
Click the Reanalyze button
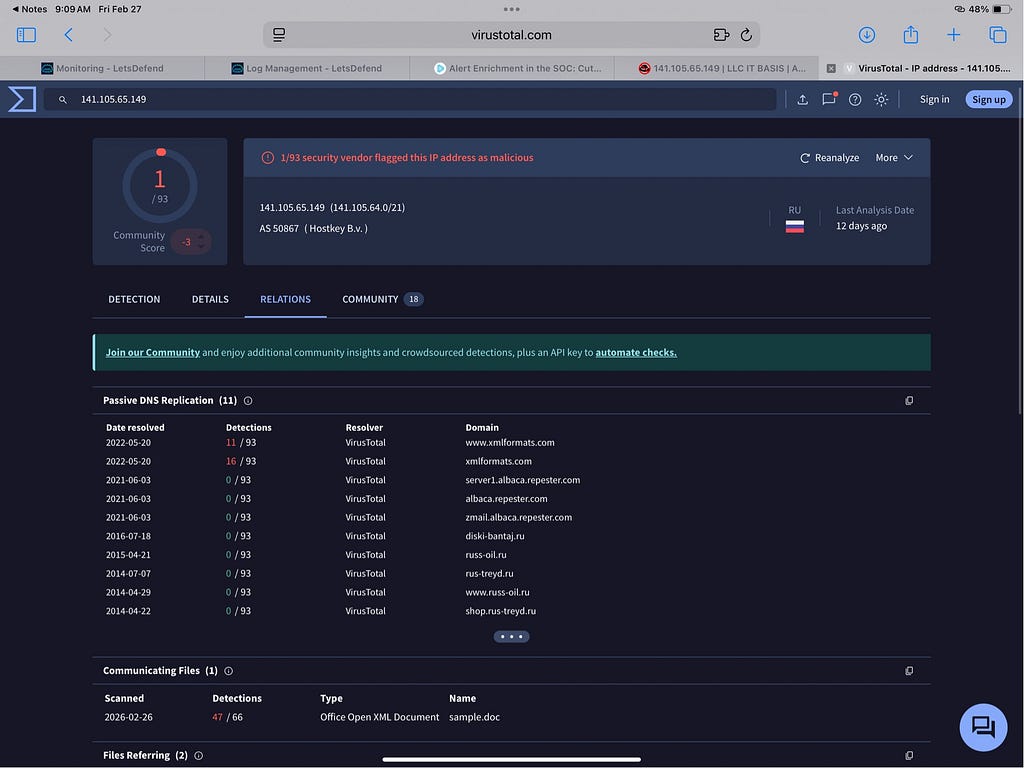point(829,158)
